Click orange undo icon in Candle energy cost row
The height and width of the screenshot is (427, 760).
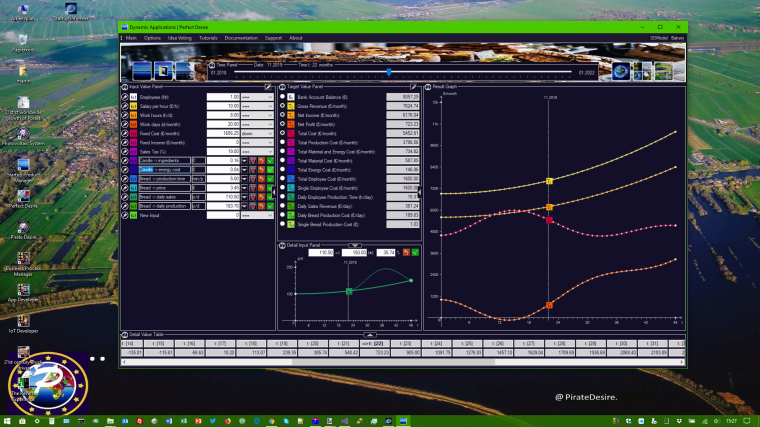pos(262,170)
